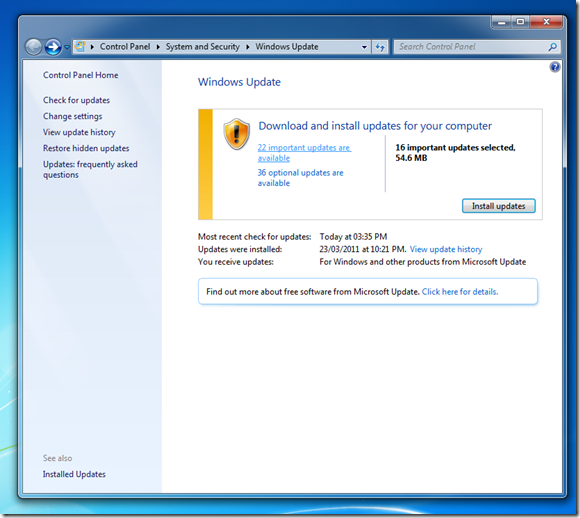Expand the arrow after System and Security
The width and height of the screenshot is (580, 518).
[247, 47]
